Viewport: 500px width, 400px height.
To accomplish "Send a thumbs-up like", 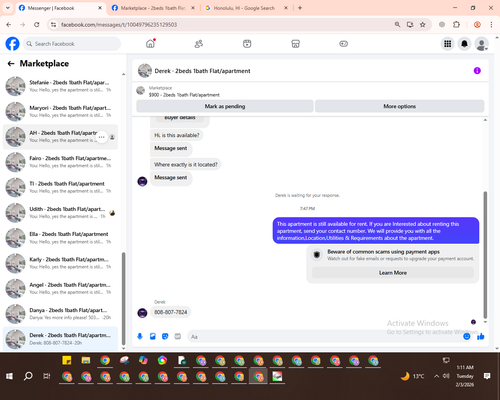I will click(x=480, y=337).
